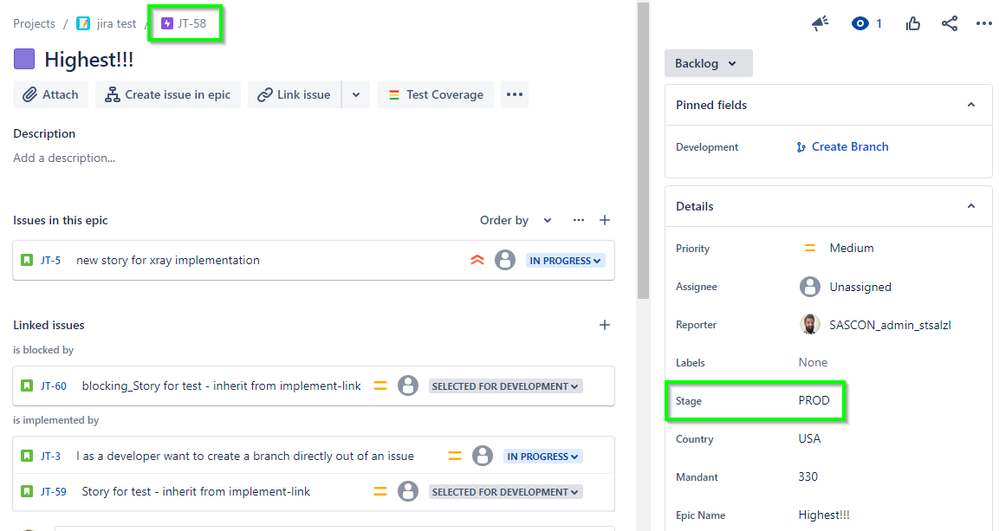Open the toolbar ellipsis more options
This screenshot has height=531, width=999.
point(514,94)
